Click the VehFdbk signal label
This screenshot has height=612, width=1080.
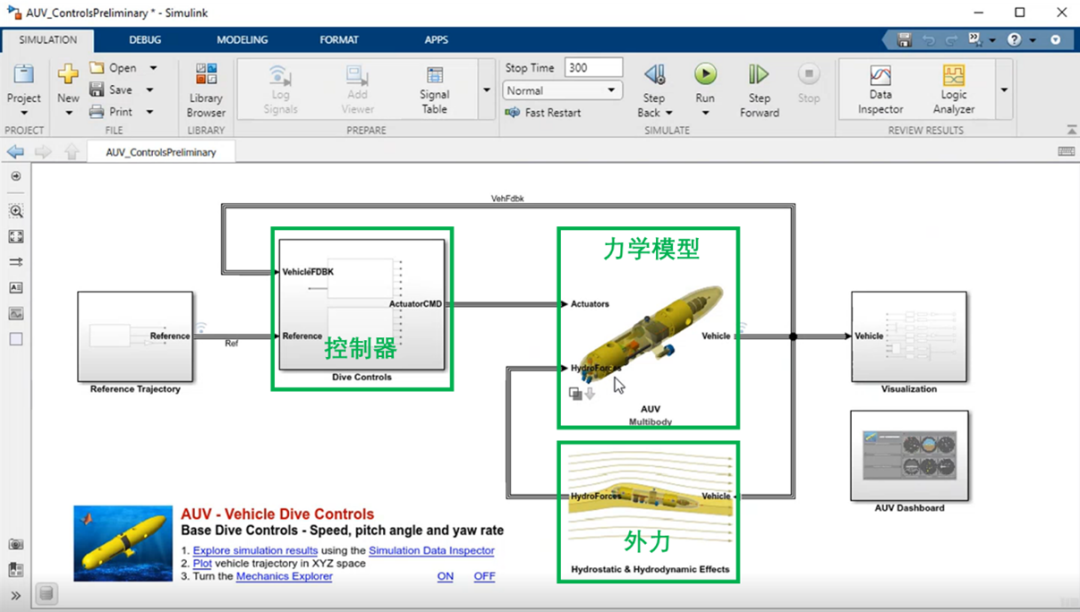click(507, 198)
